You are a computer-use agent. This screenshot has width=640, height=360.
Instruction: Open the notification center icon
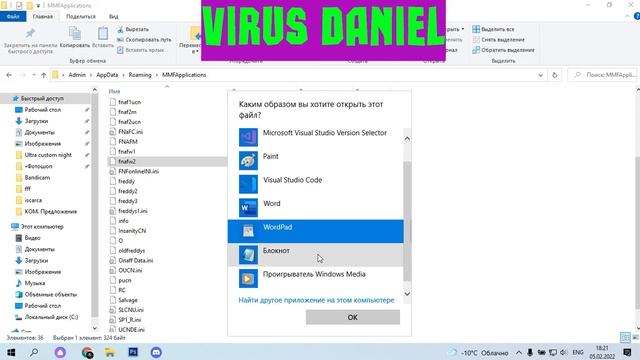click(x=628, y=353)
